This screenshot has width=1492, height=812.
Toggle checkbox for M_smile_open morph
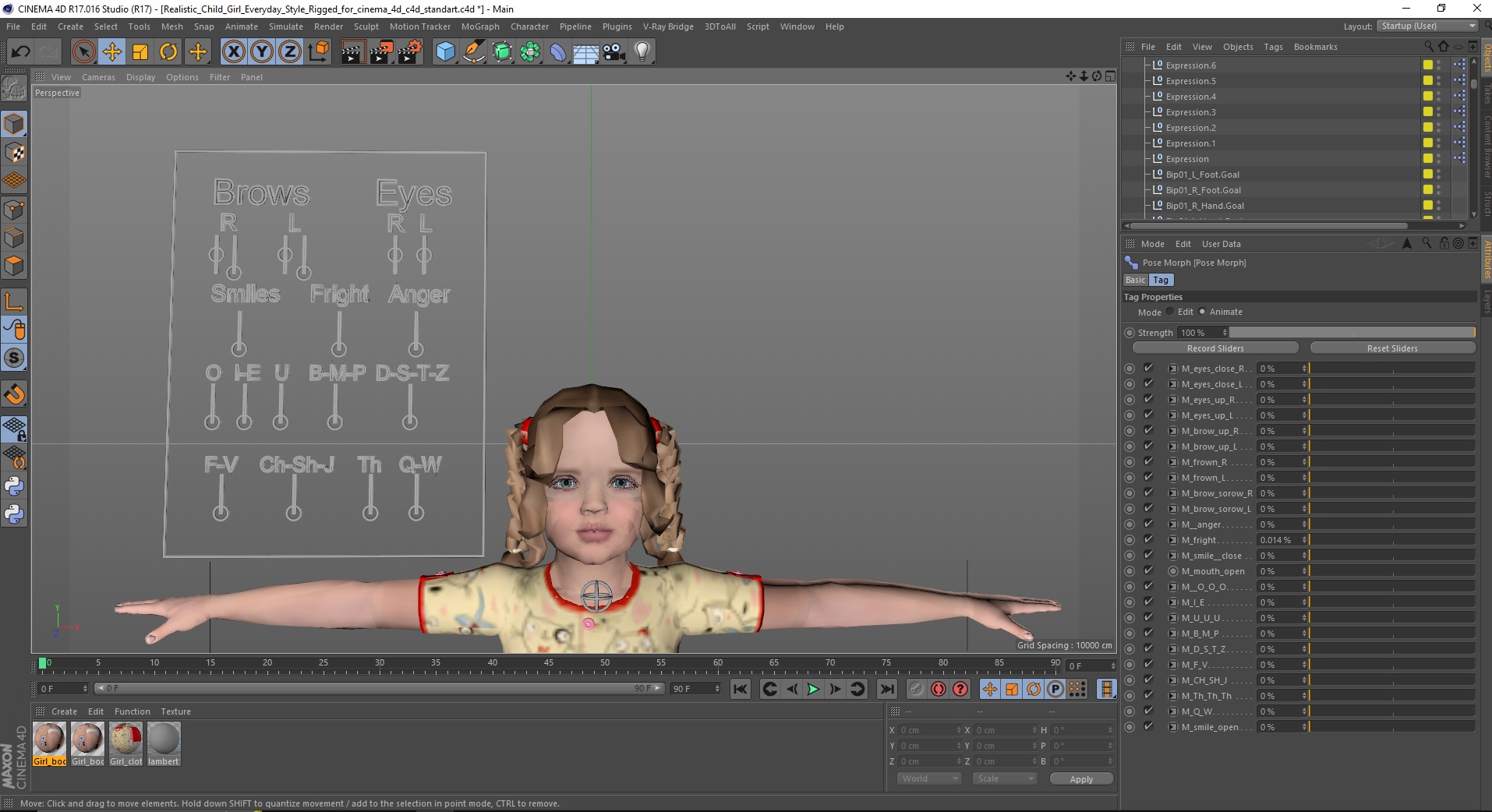click(x=1148, y=726)
